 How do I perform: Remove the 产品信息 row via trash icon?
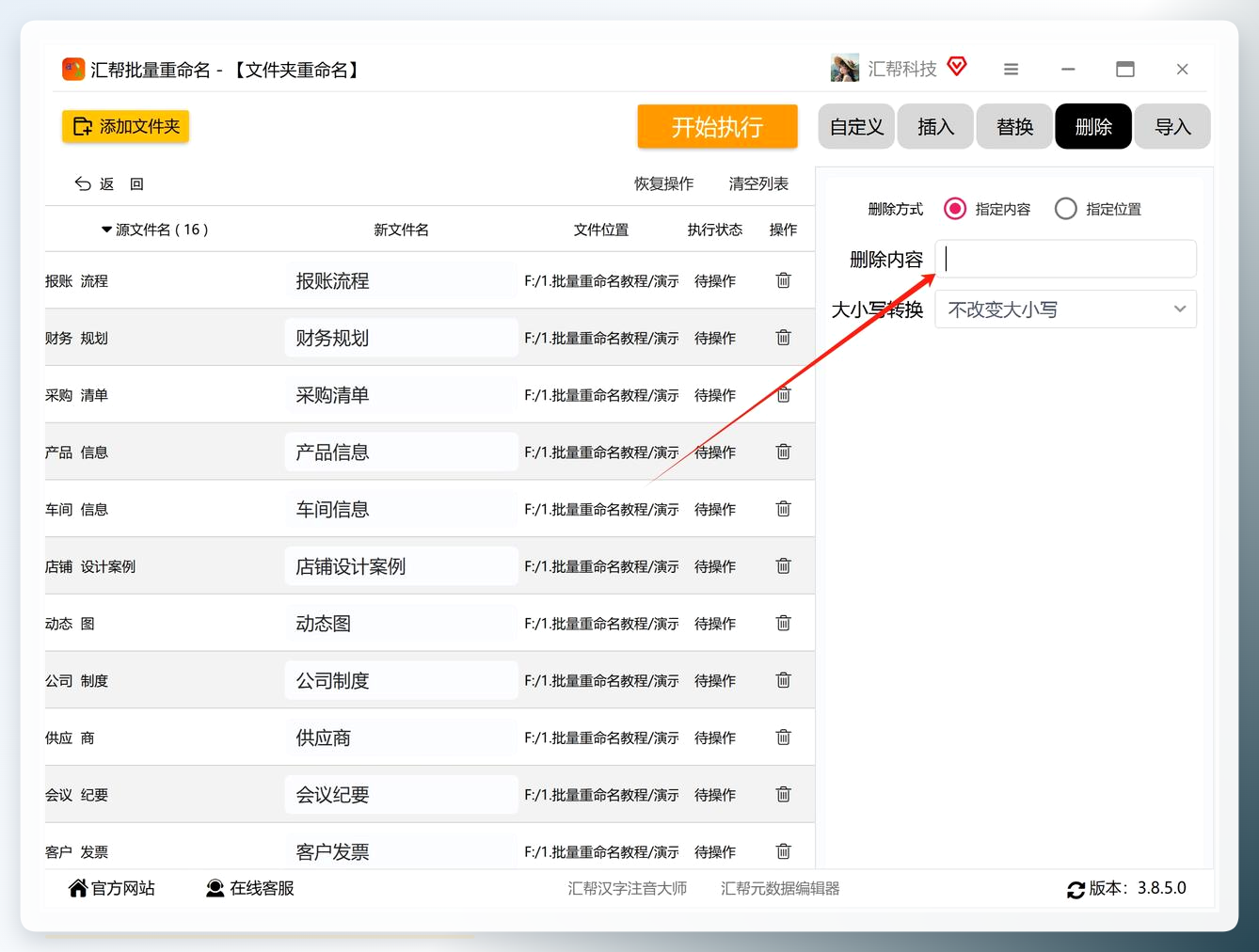783,452
